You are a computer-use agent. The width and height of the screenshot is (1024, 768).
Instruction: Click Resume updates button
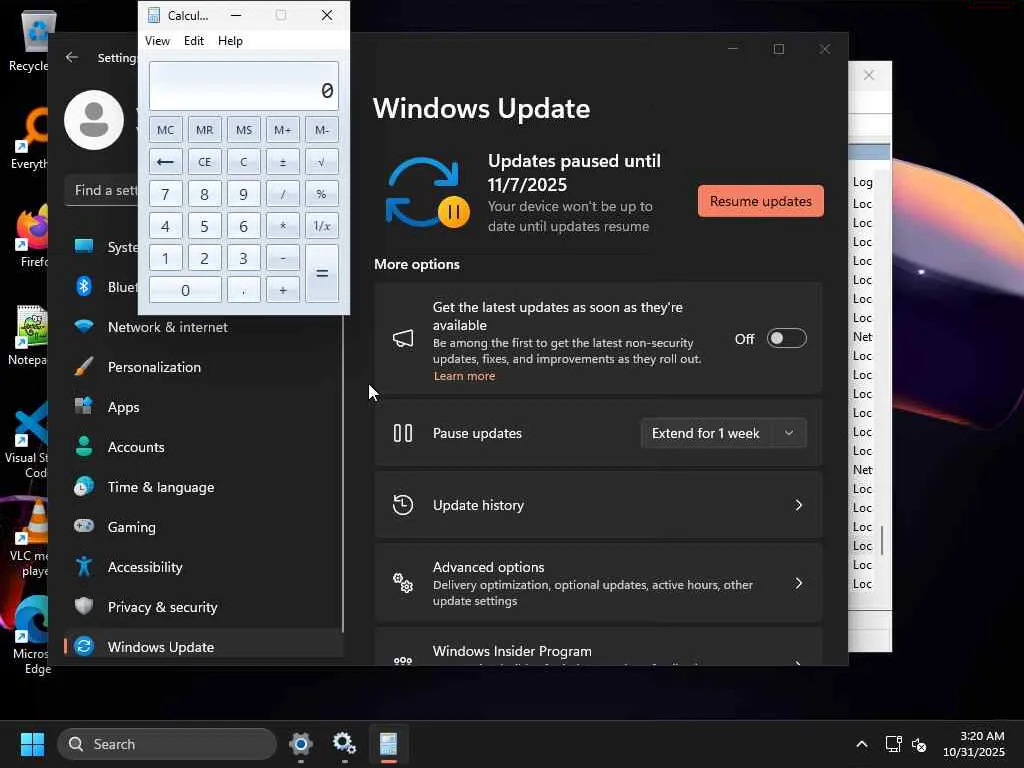click(761, 201)
